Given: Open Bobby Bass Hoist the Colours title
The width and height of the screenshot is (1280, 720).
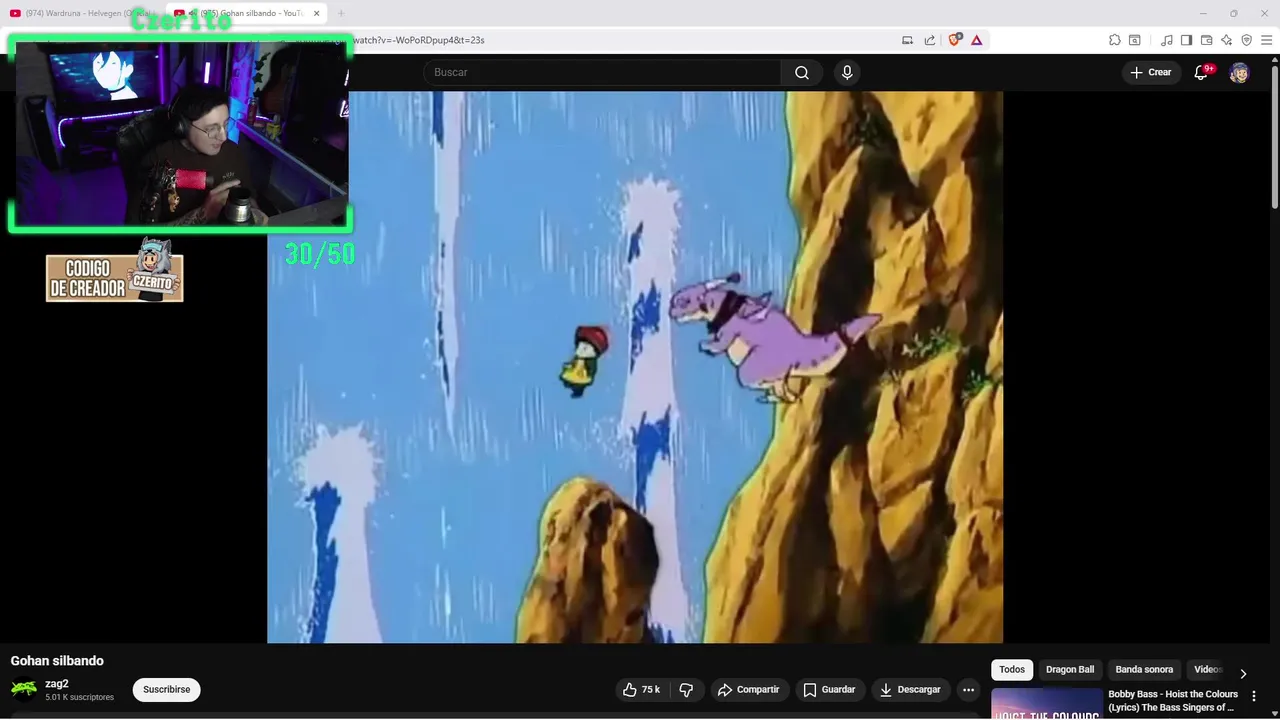Looking at the screenshot, I should pyautogui.click(x=1173, y=701).
